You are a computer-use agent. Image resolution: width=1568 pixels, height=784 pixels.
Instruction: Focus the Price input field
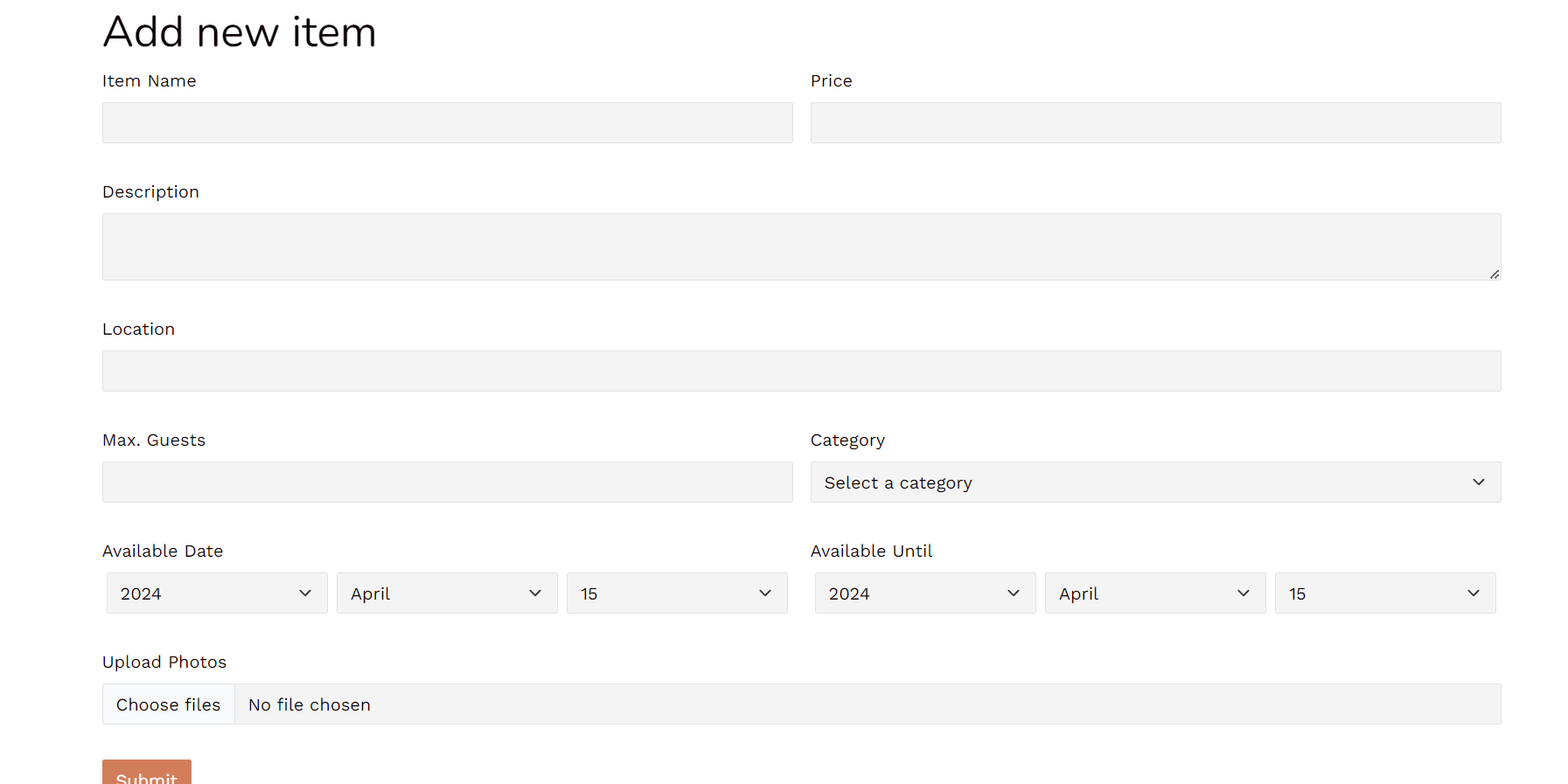tap(1155, 123)
